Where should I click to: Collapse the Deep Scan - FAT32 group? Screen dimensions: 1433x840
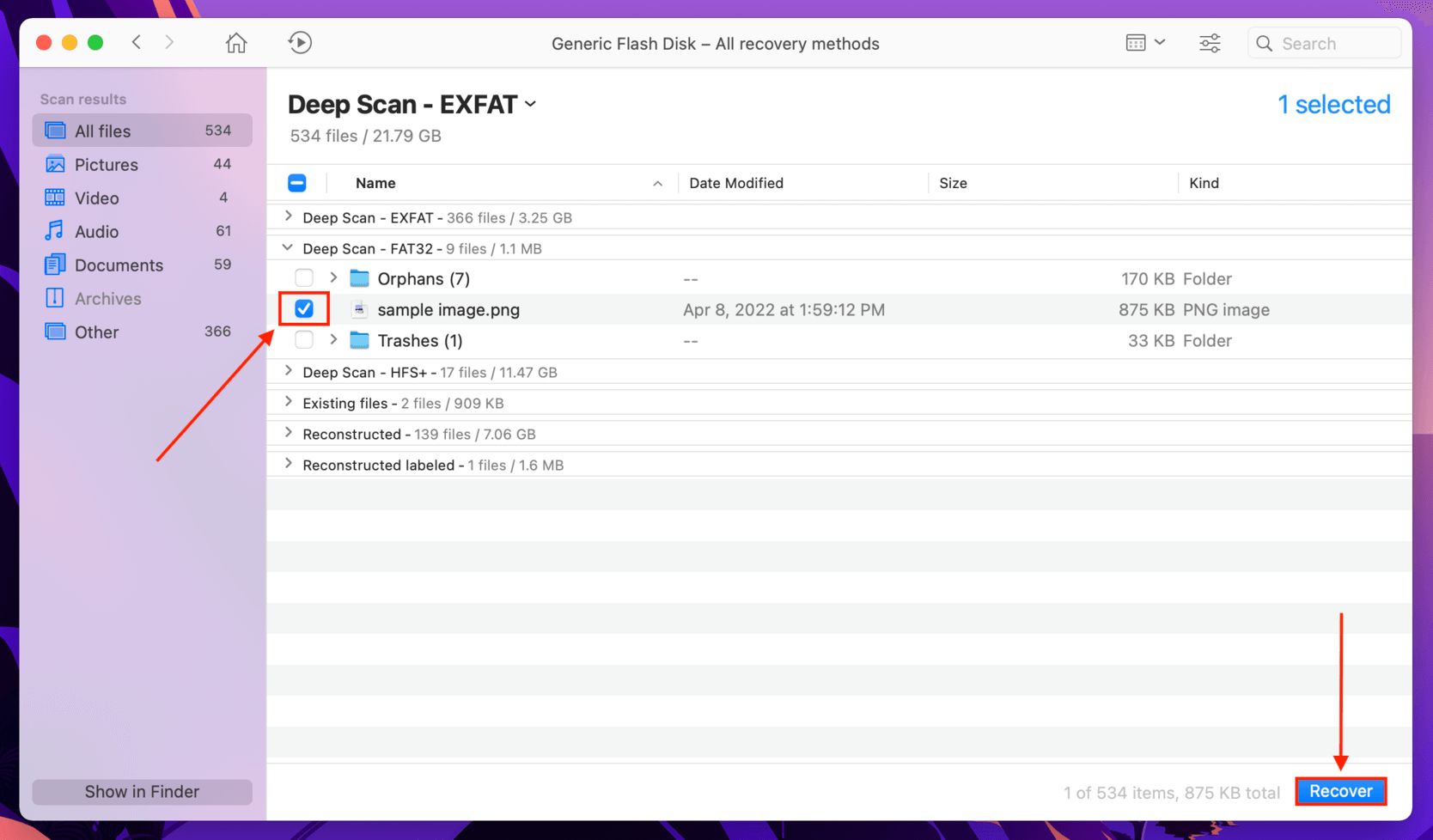288,248
